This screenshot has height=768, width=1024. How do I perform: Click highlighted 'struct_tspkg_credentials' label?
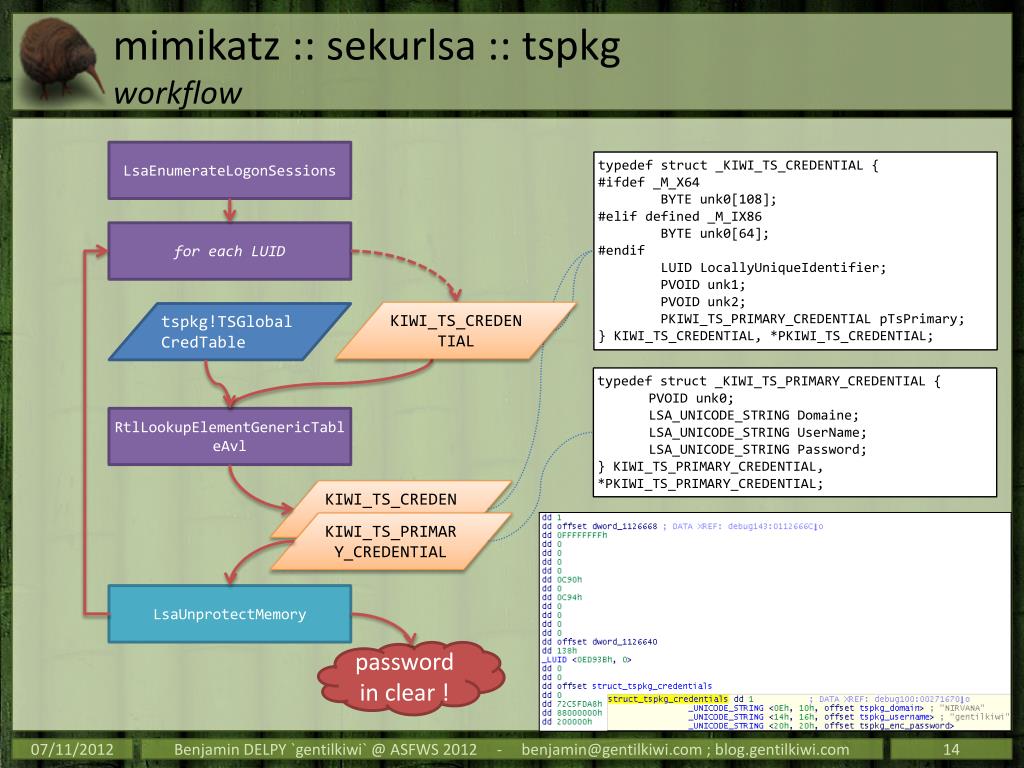667,699
